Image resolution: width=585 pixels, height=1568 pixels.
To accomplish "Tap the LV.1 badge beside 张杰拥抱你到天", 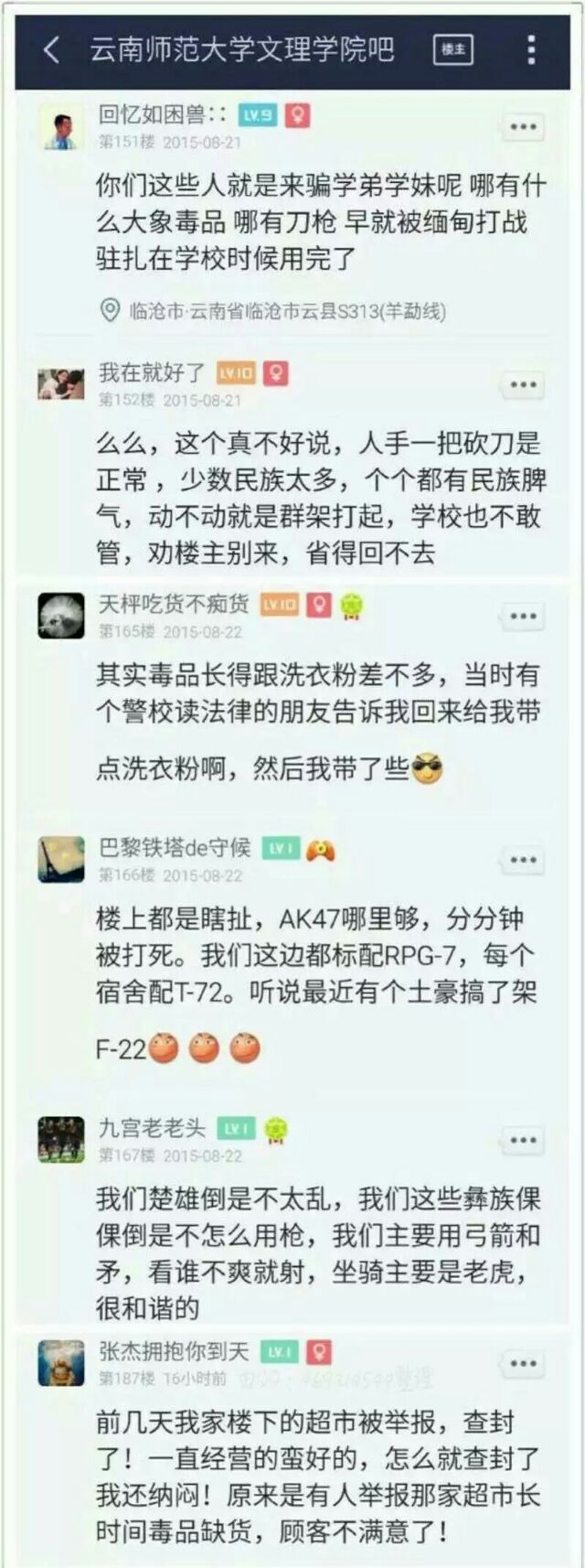I will pyautogui.click(x=279, y=1352).
